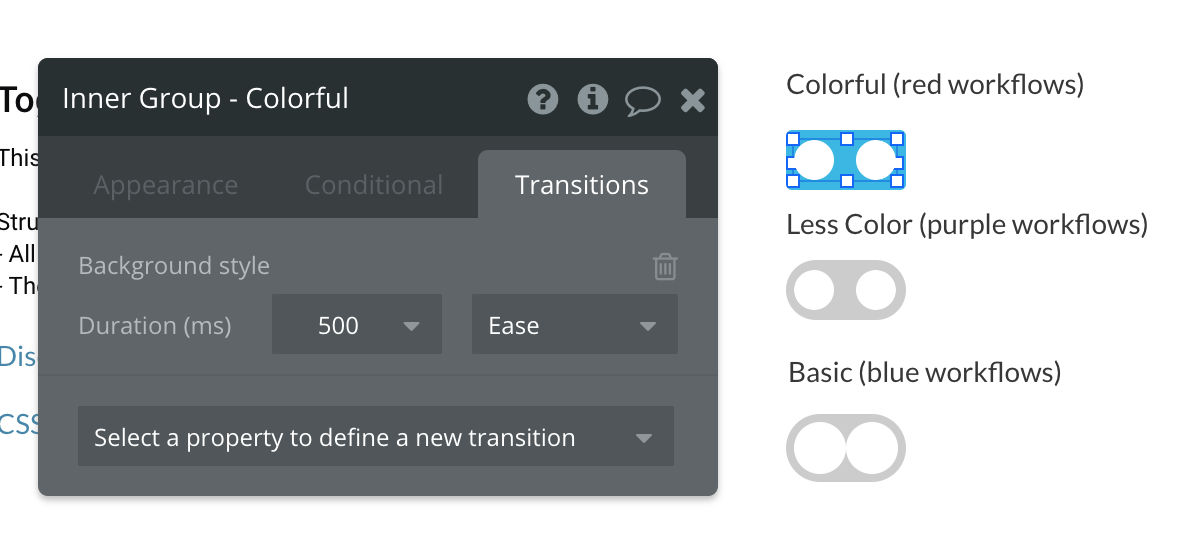Click the top-middle resize handle of the selected toggle
The image size is (1204, 552).
(x=846, y=138)
